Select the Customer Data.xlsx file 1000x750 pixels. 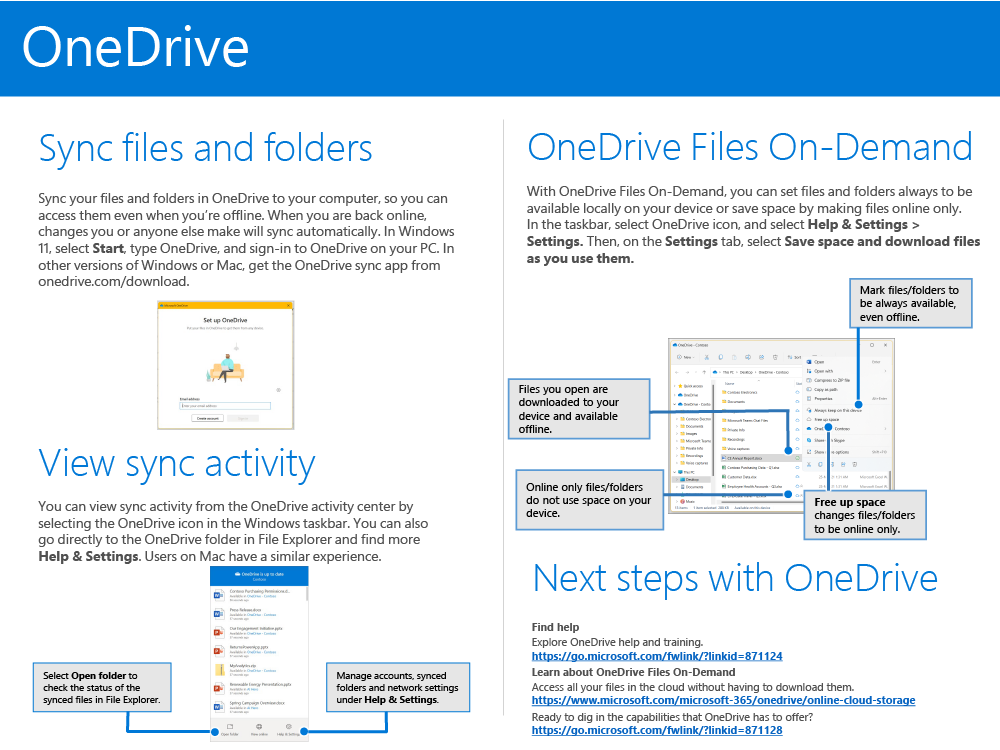click(740, 477)
